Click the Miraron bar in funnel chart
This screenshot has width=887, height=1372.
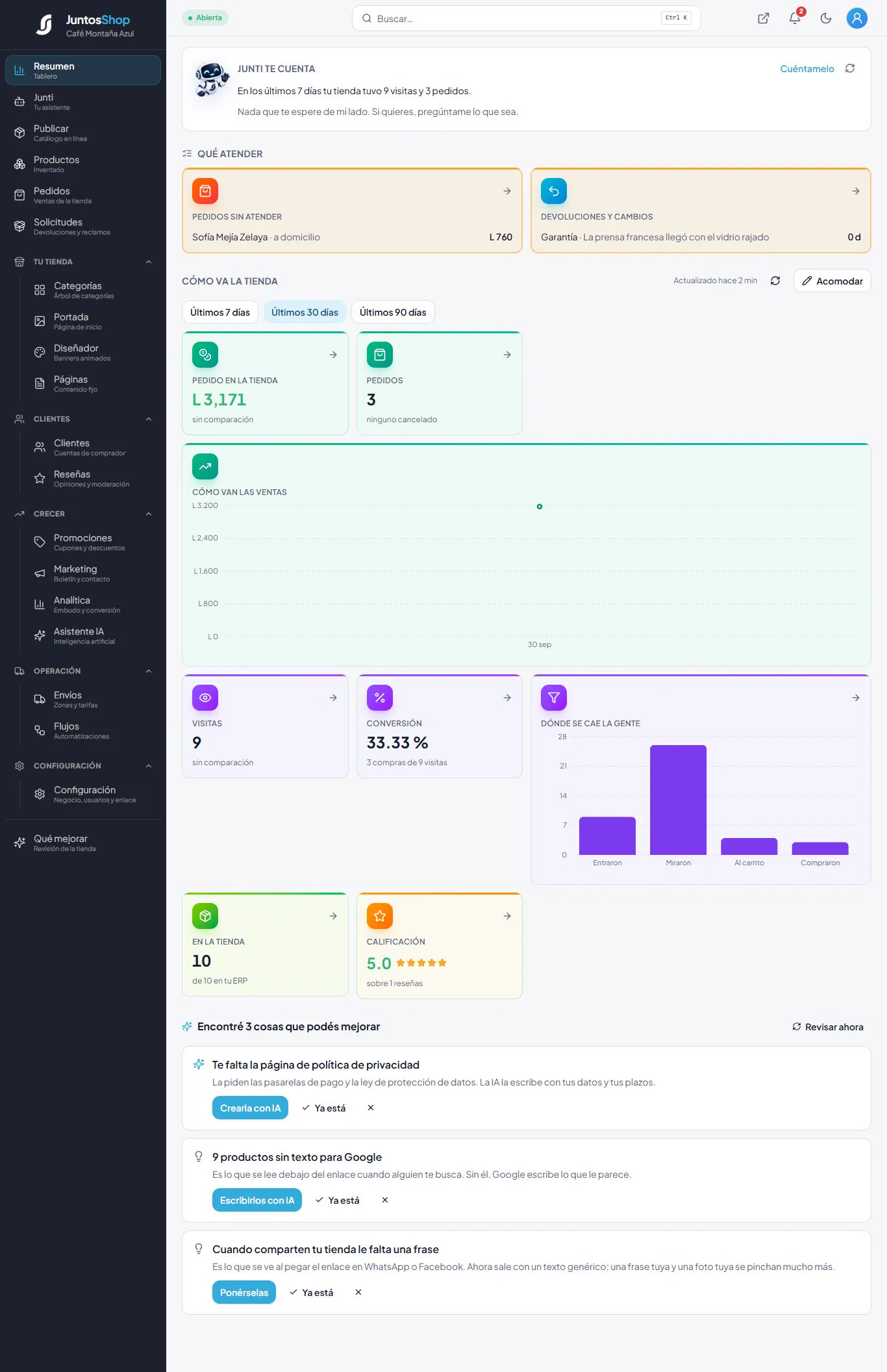click(x=678, y=800)
